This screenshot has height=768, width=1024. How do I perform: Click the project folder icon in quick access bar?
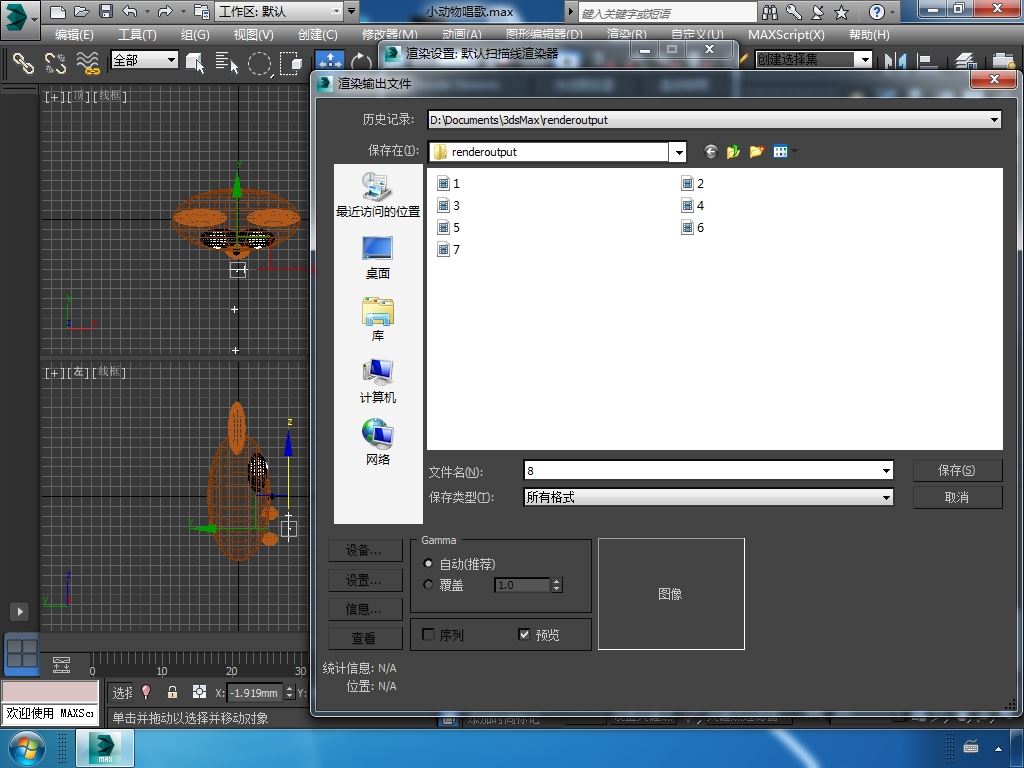[x=202, y=11]
